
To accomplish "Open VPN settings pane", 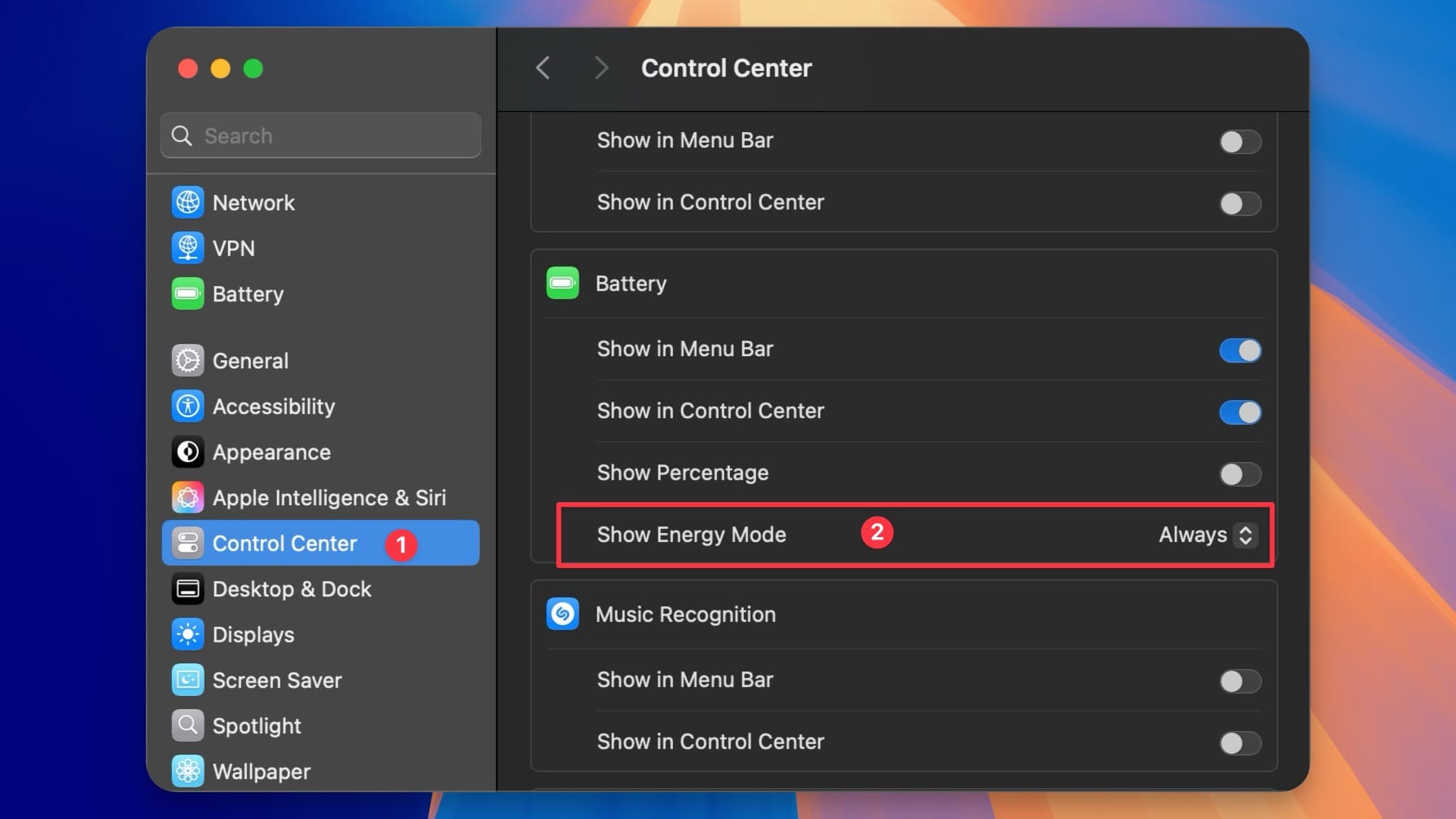I will (x=320, y=248).
